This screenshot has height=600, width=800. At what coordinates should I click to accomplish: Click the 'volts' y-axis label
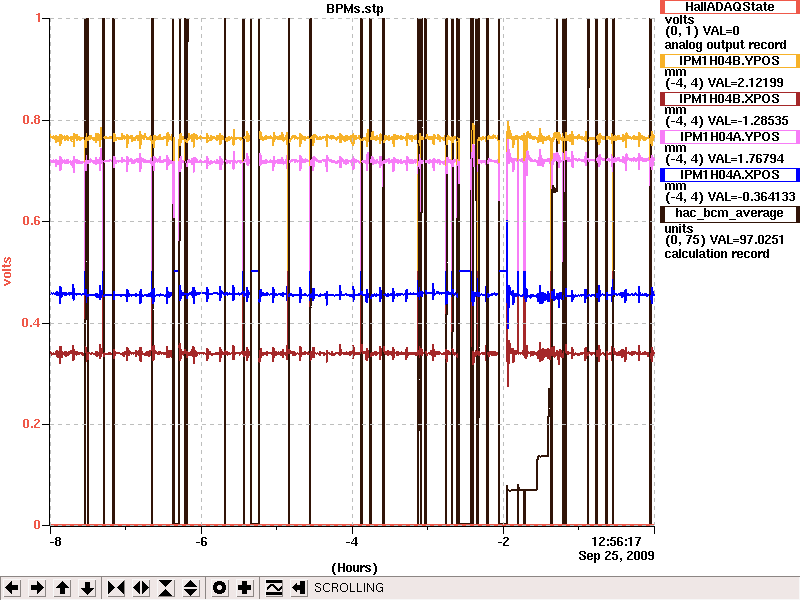pyautogui.click(x=7, y=271)
